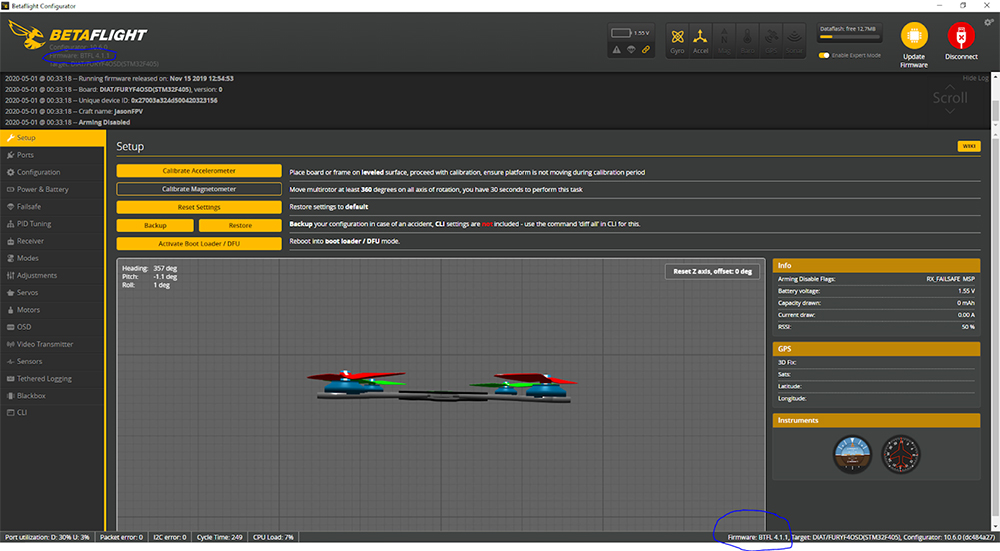Open the WIKI link button
This screenshot has width=1000, height=551.
(x=969, y=146)
